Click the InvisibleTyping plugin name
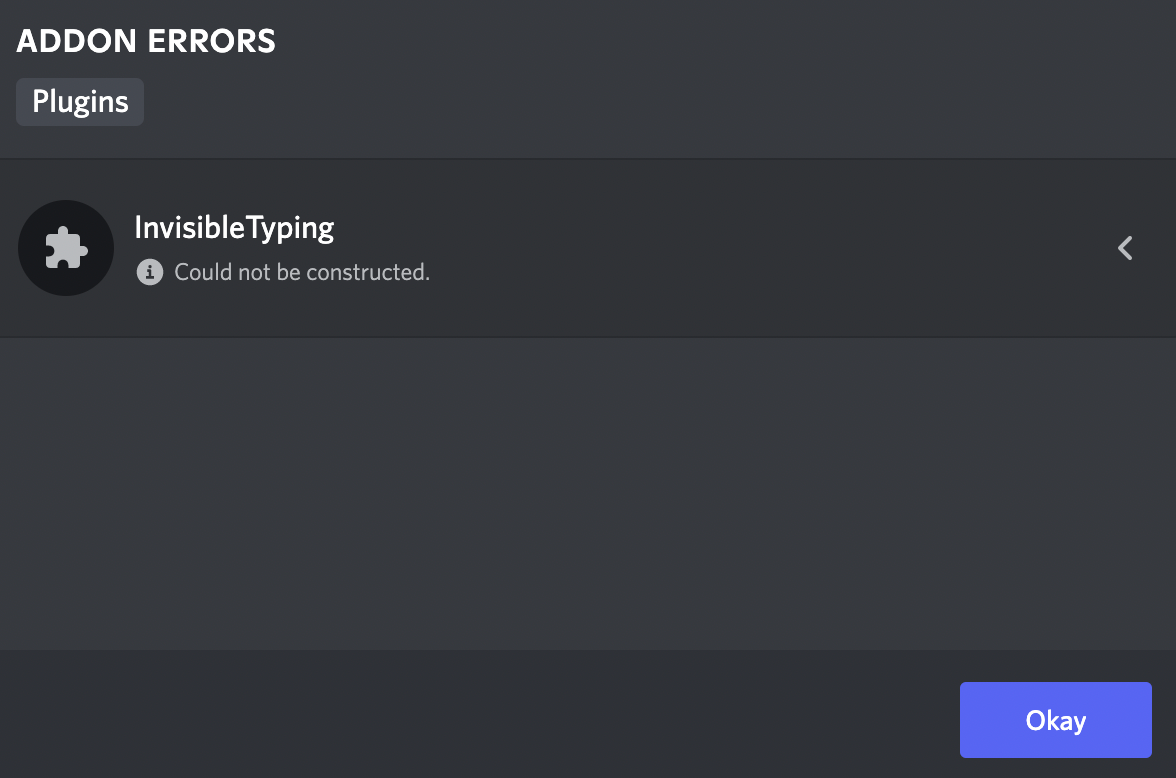The image size is (1176, 778). 234,227
